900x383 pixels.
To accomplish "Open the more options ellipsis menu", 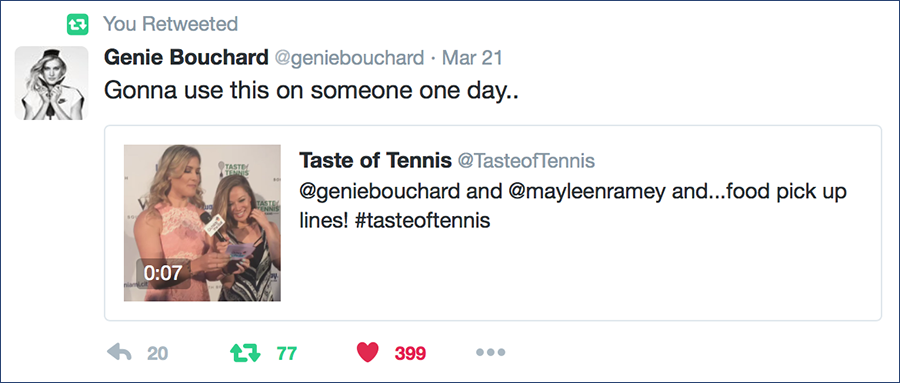I will coord(491,353).
